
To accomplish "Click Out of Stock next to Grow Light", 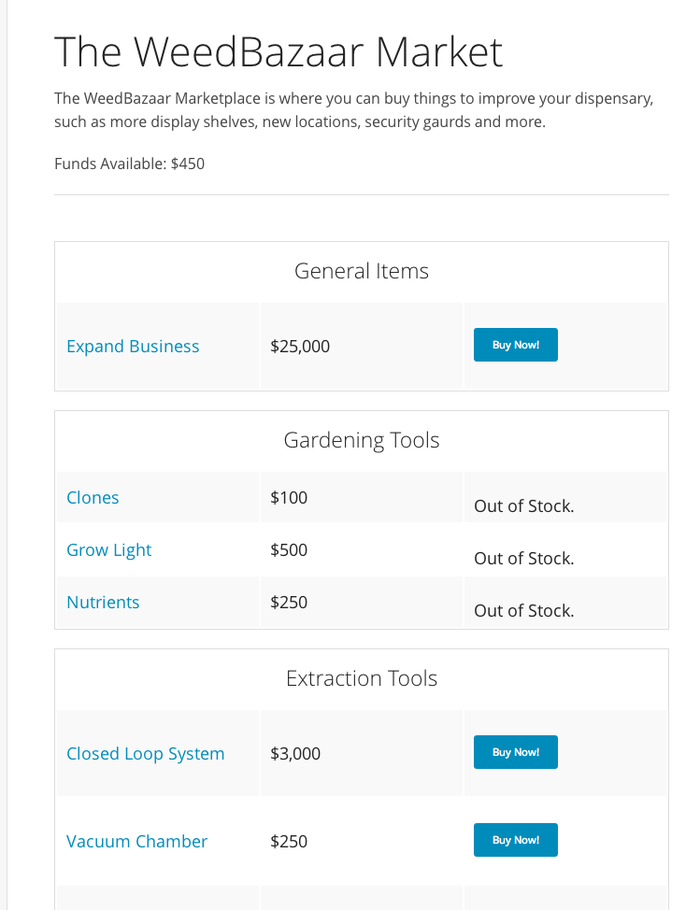I will [x=524, y=558].
